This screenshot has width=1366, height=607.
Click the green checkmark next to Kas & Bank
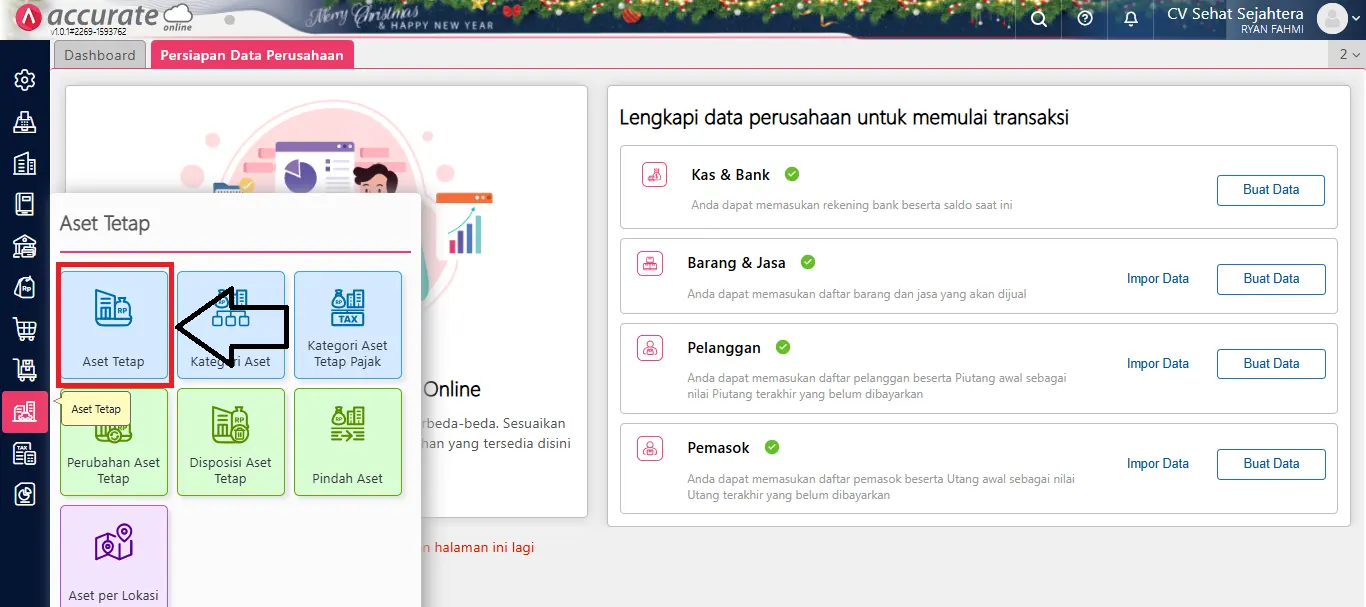click(791, 173)
